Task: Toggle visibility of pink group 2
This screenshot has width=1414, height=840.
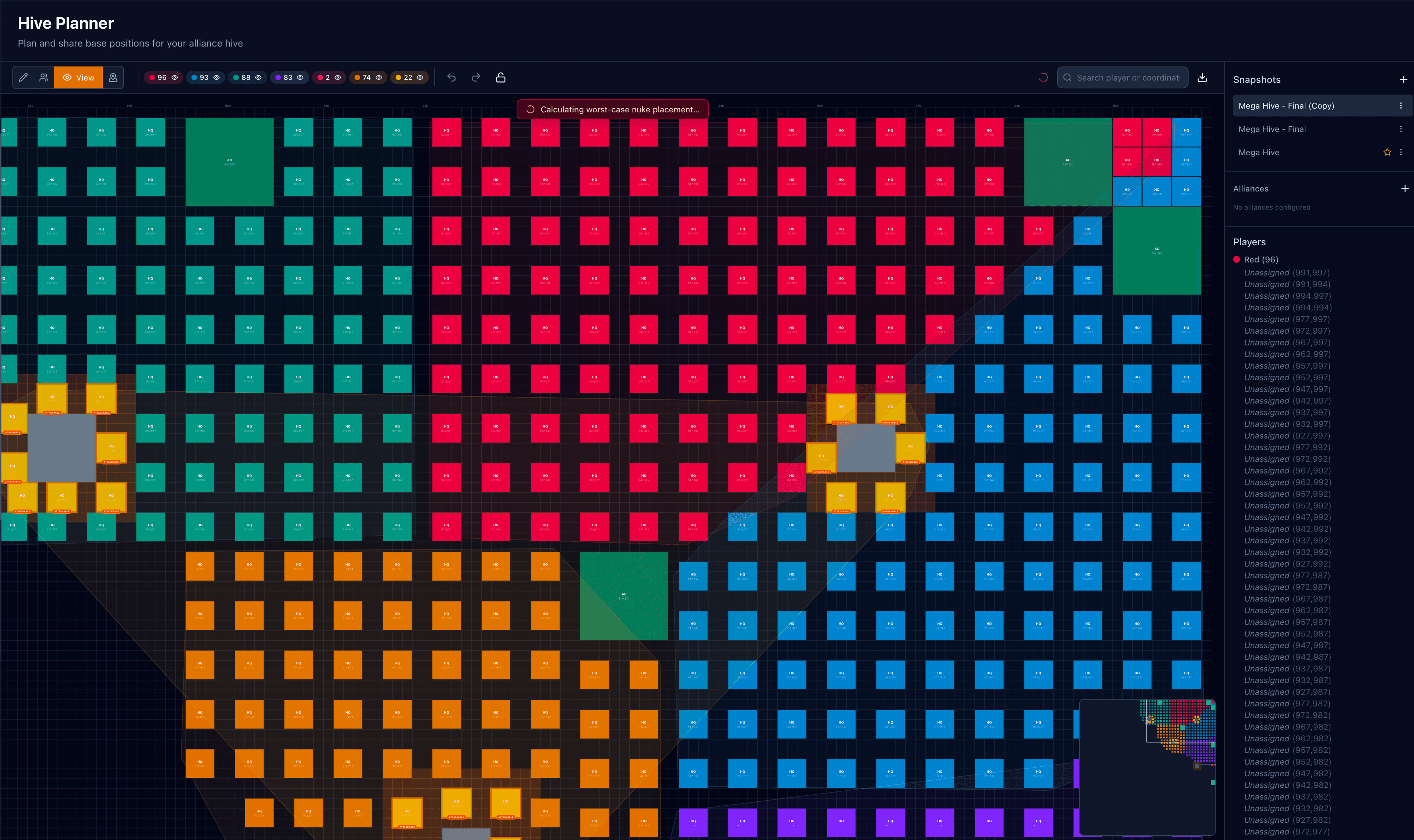Action: point(338,78)
